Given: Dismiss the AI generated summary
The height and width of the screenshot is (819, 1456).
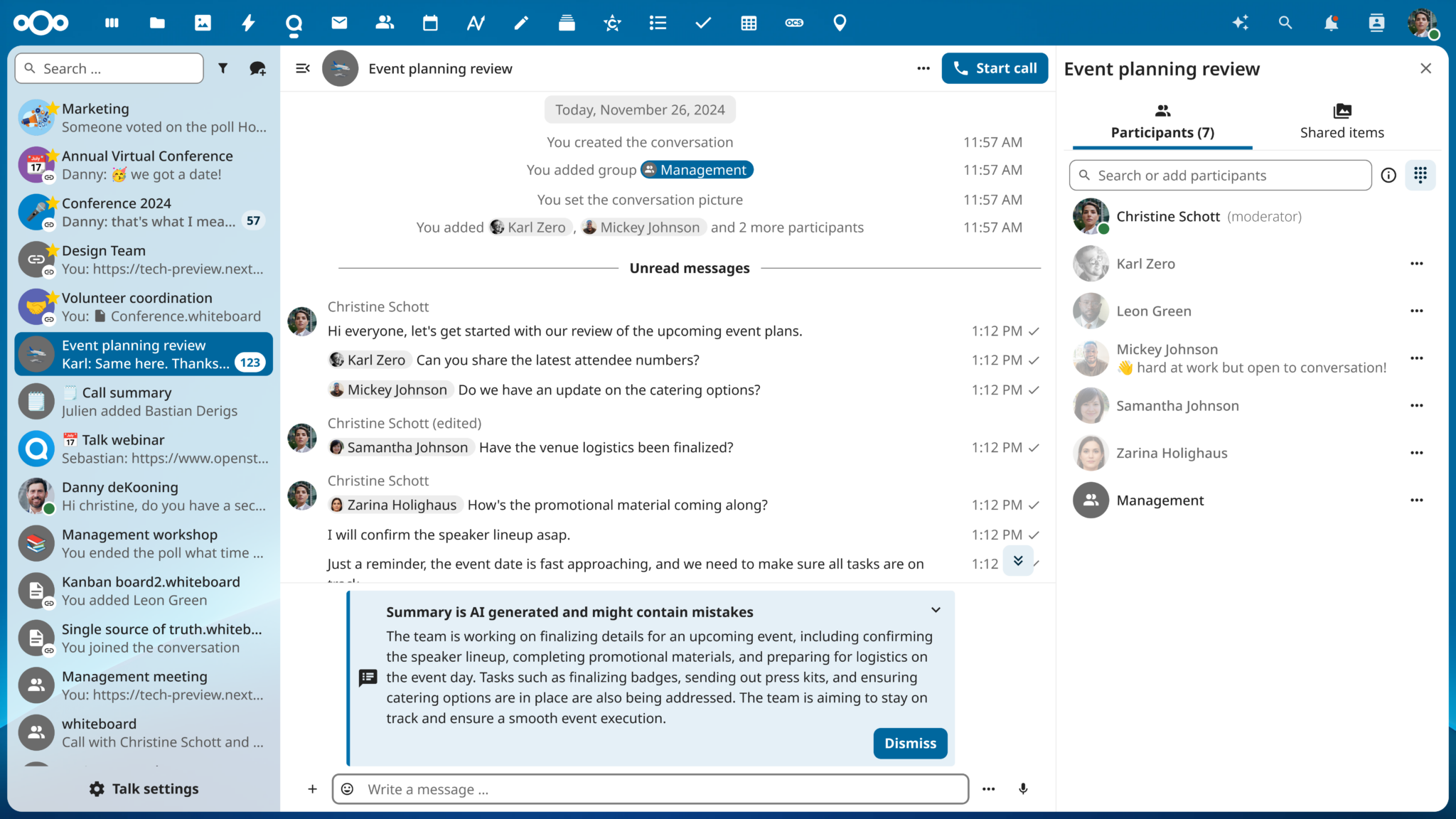Looking at the screenshot, I should click(x=910, y=743).
